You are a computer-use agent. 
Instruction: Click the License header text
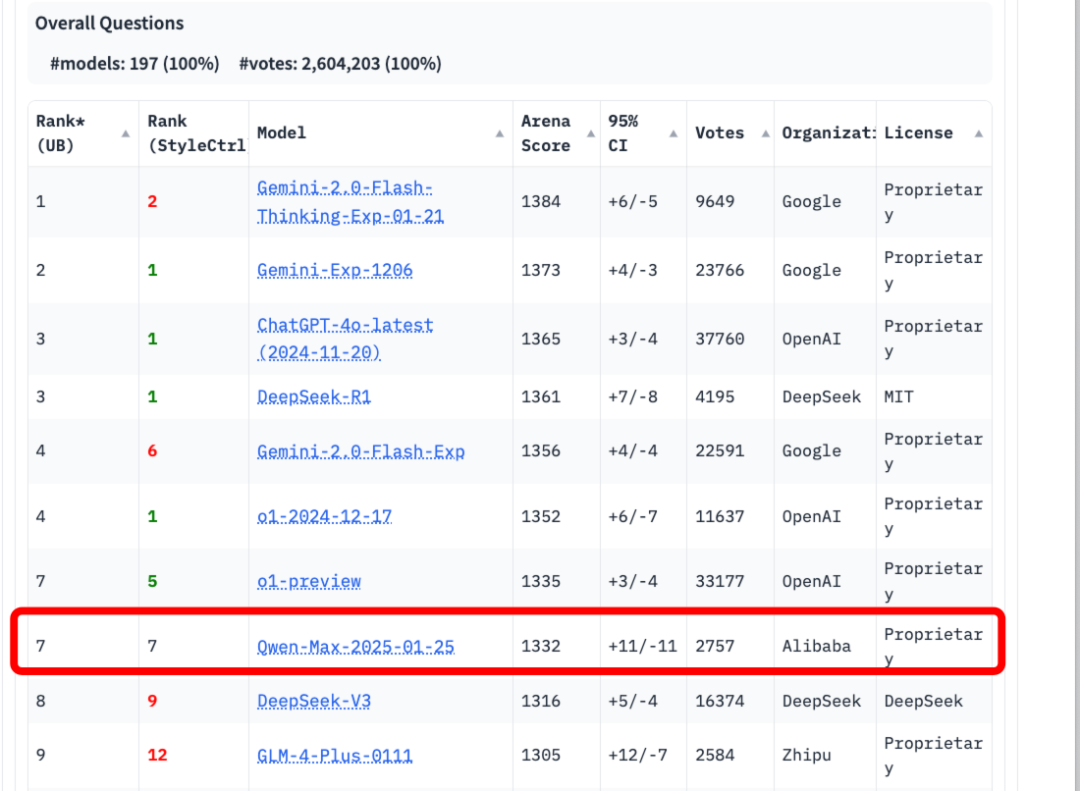point(918,133)
